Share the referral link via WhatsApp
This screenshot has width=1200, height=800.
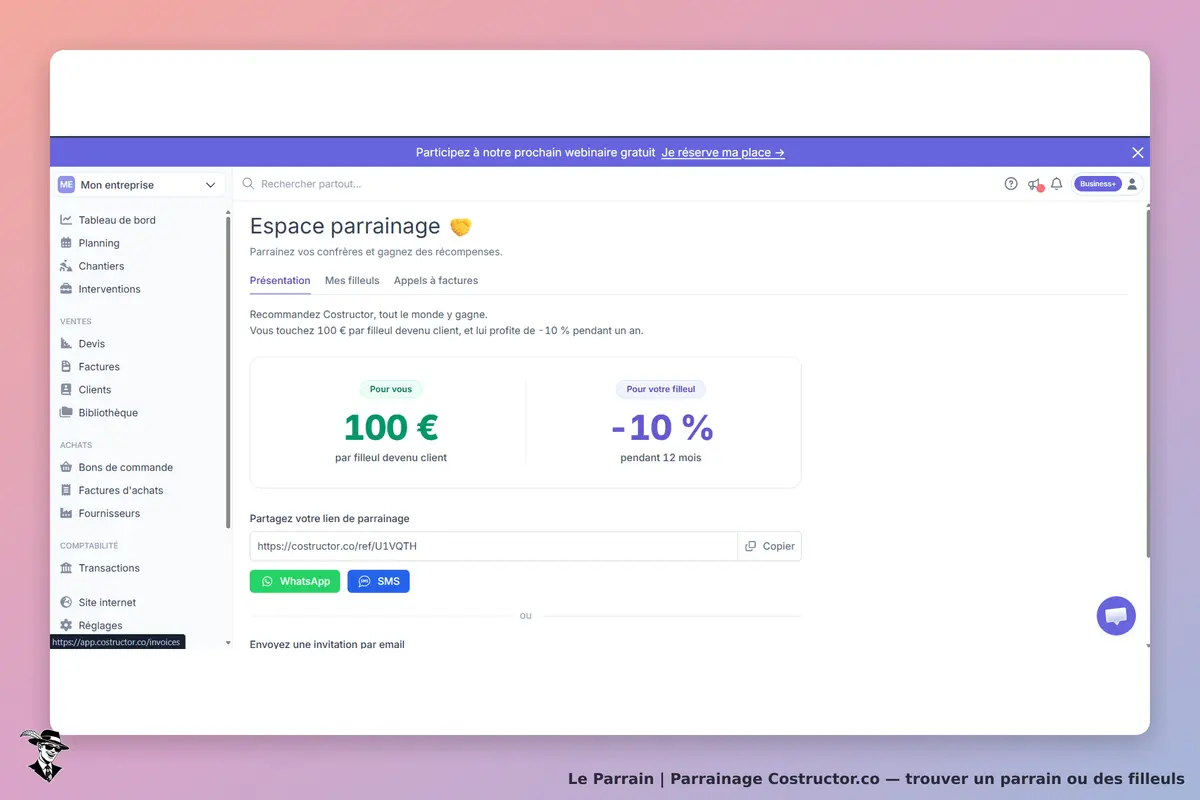click(x=295, y=581)
